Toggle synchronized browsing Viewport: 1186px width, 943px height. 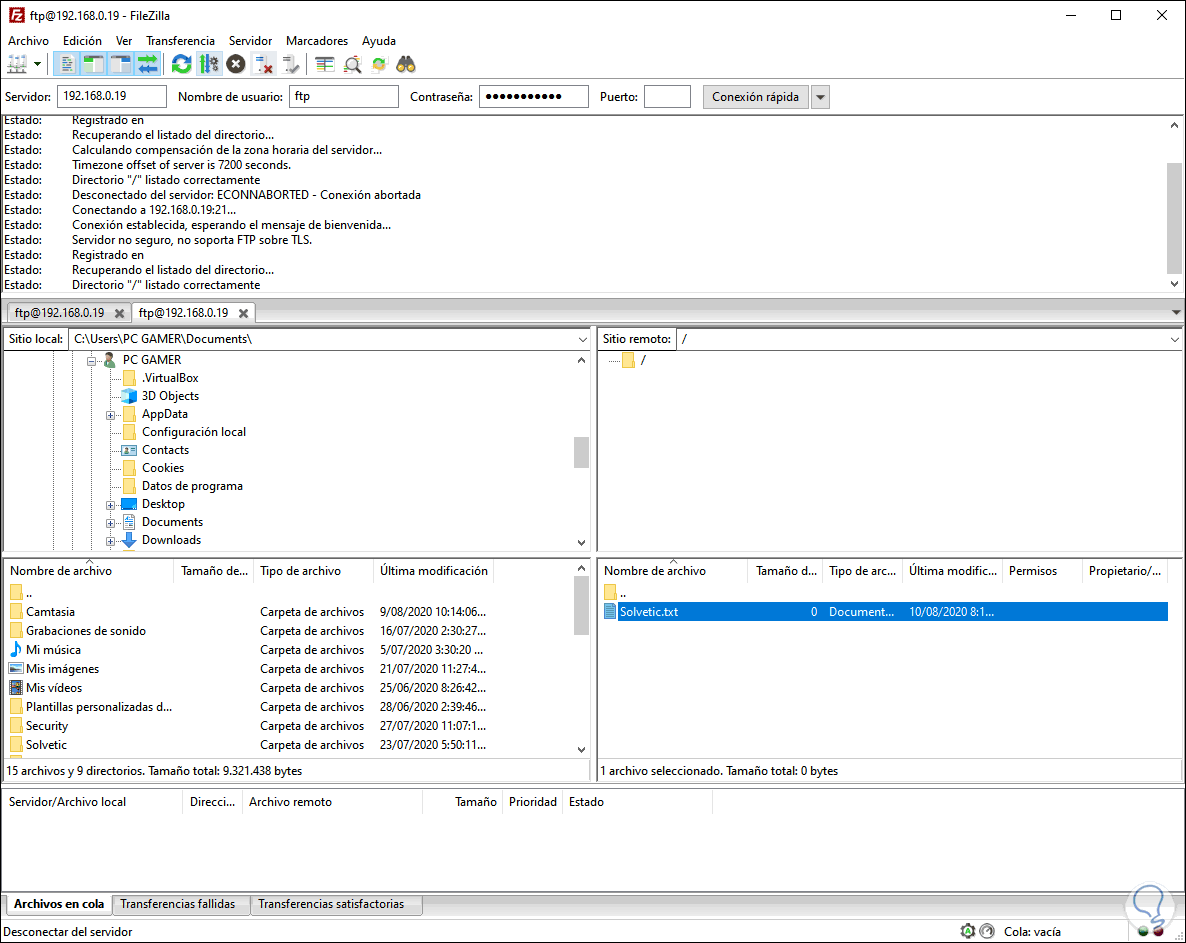379,64
